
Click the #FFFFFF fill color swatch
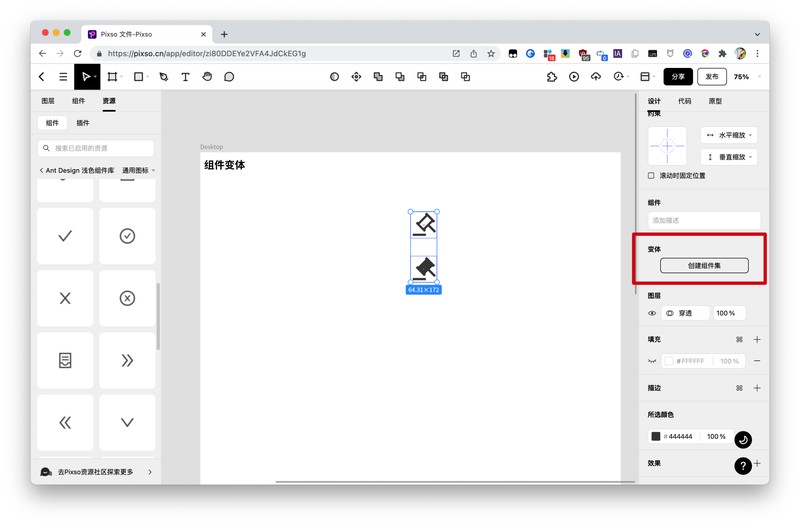point(669,361)
